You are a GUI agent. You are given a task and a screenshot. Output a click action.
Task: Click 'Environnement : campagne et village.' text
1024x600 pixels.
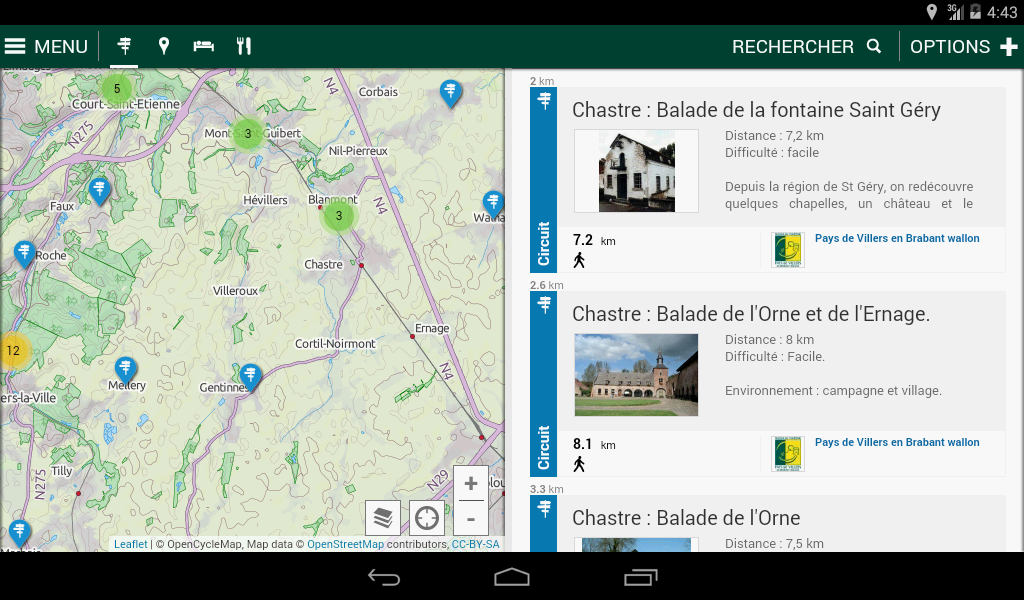coord(833,390)
